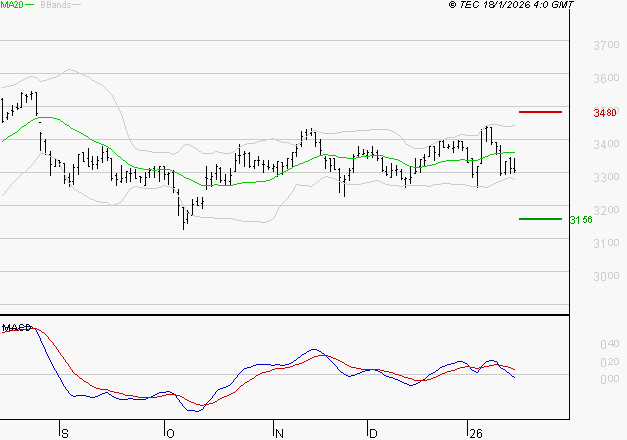
Task: Click the red 3480 resistance label
Action: click(x=605, y=113)
